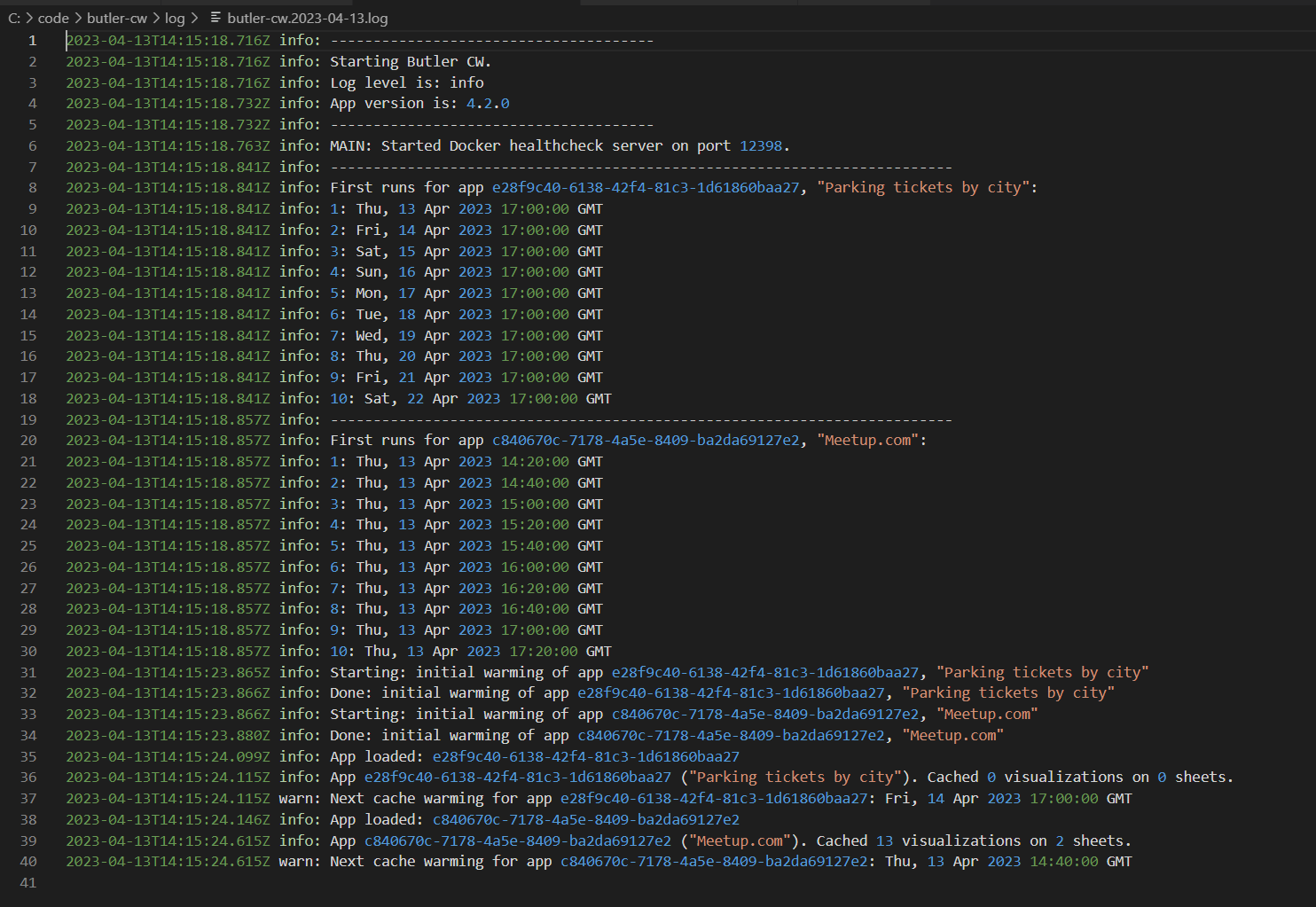Click app ID e28f9c40 on line 8
Screen dimensions: 1316x907
[646, 187]
